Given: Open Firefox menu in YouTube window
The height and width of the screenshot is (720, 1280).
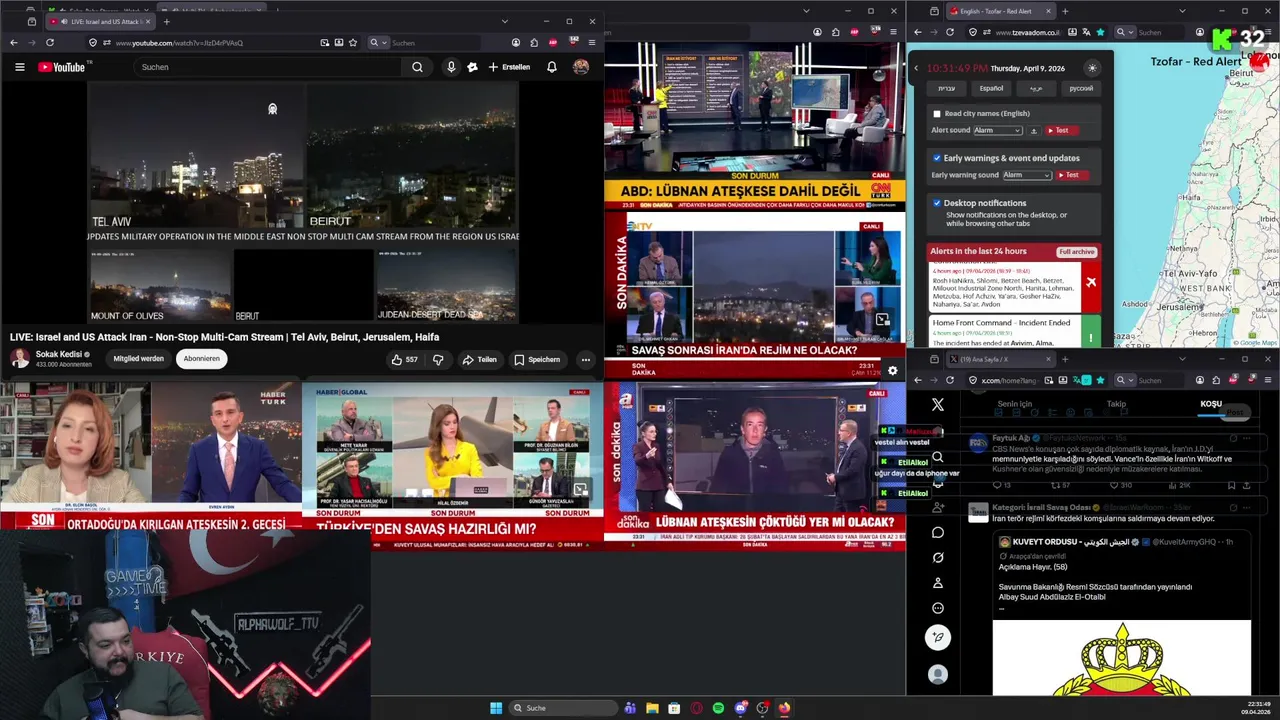Looking at the screenshot, I should pos(592,43).
